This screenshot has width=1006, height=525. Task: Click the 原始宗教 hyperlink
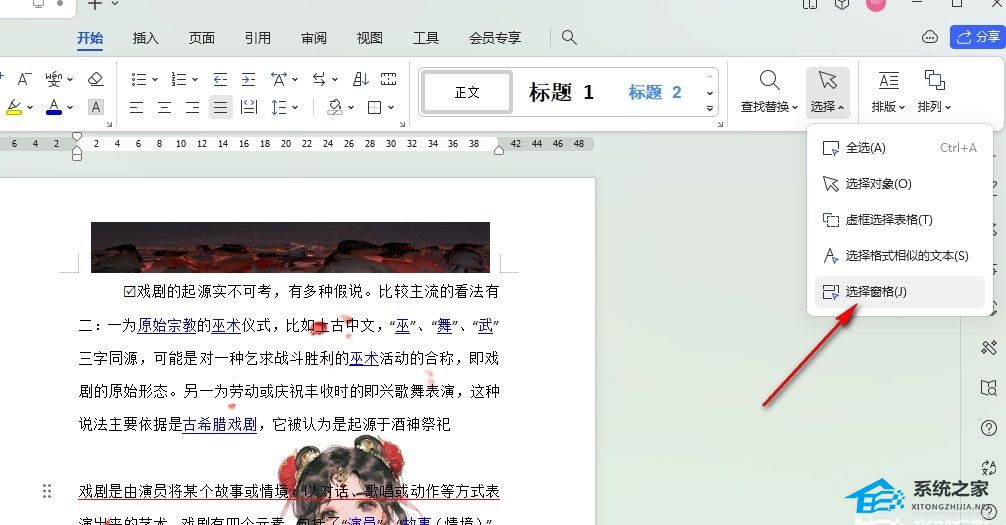click(167, 325)
